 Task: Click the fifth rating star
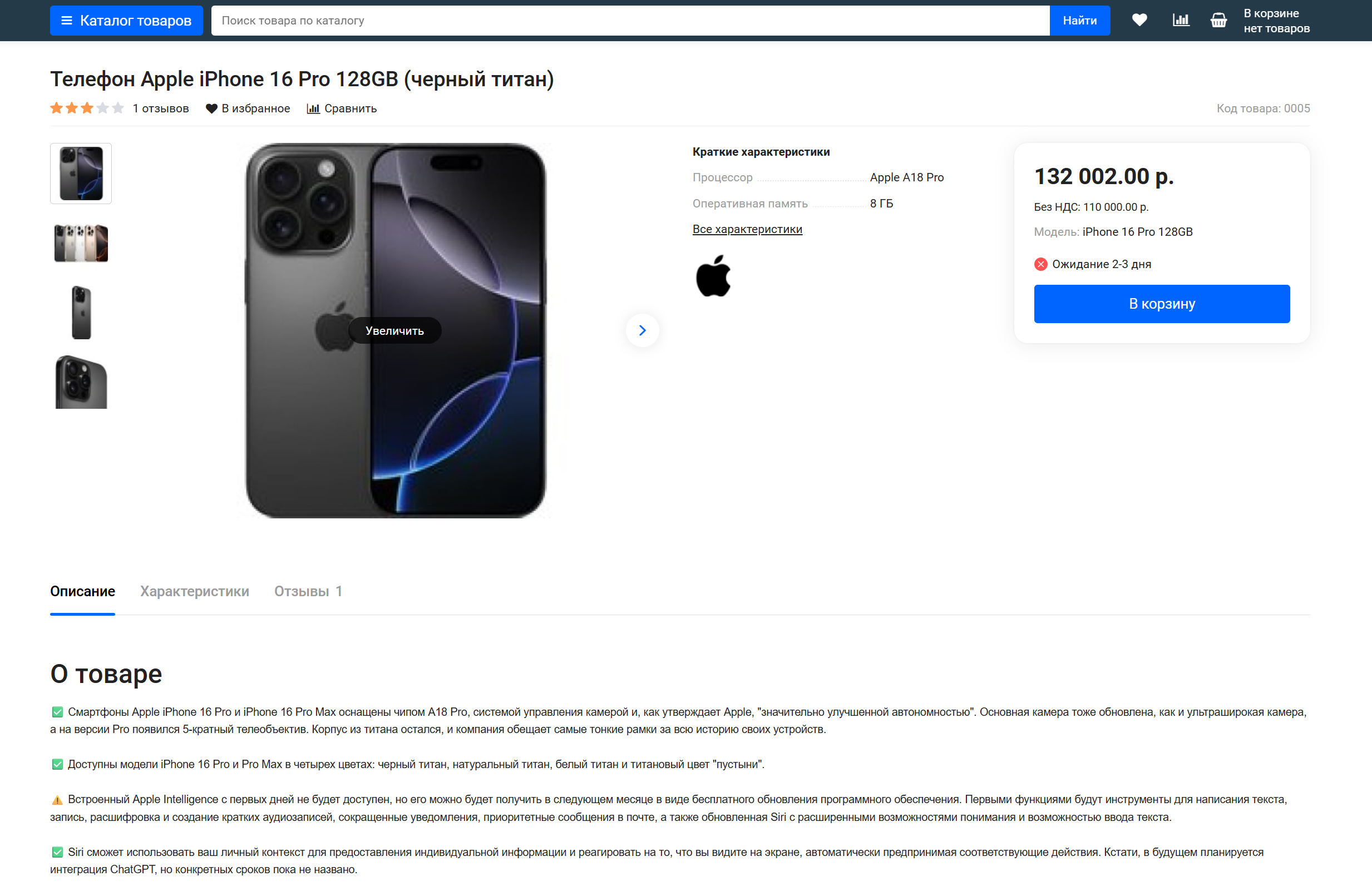click(118, 108)
